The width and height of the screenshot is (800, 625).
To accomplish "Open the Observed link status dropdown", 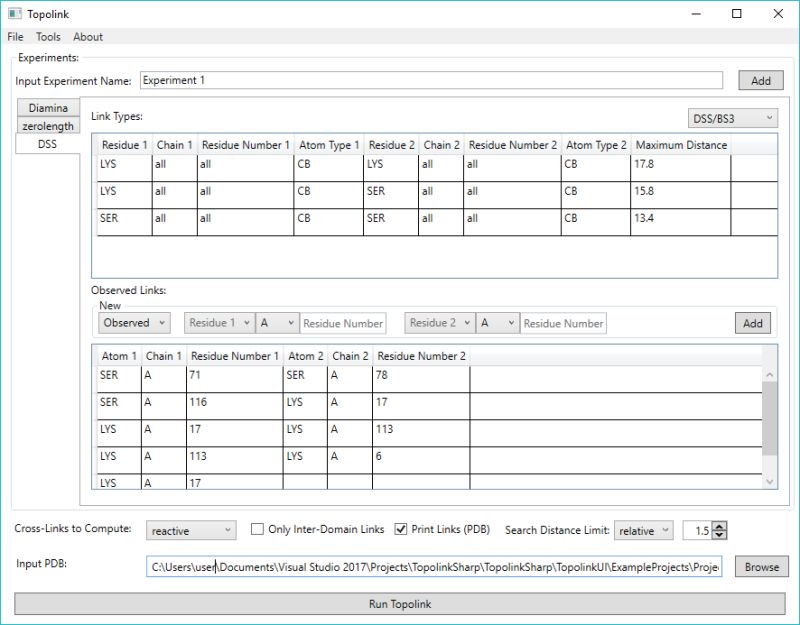I will point(134,323).
